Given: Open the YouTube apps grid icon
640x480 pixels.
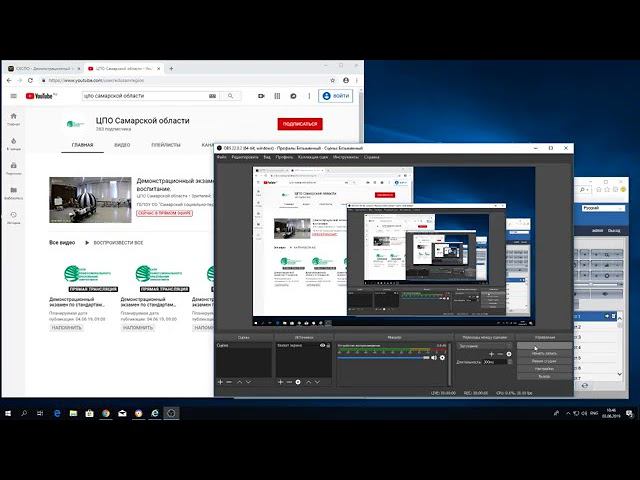Looking at the screenshot, I should pyautogui.click(x=277, y=96).
